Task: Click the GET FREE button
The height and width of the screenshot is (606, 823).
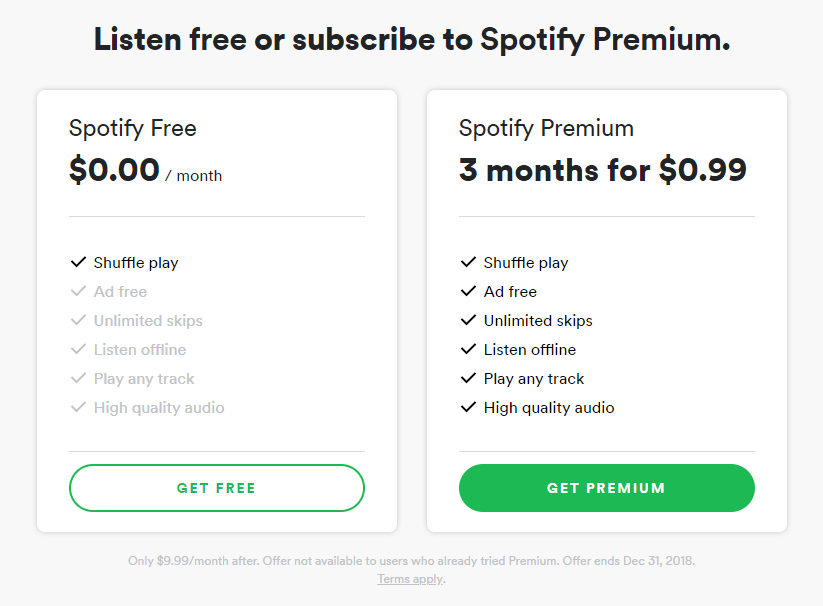Action: pyautogui.click(x=217, y=488)
